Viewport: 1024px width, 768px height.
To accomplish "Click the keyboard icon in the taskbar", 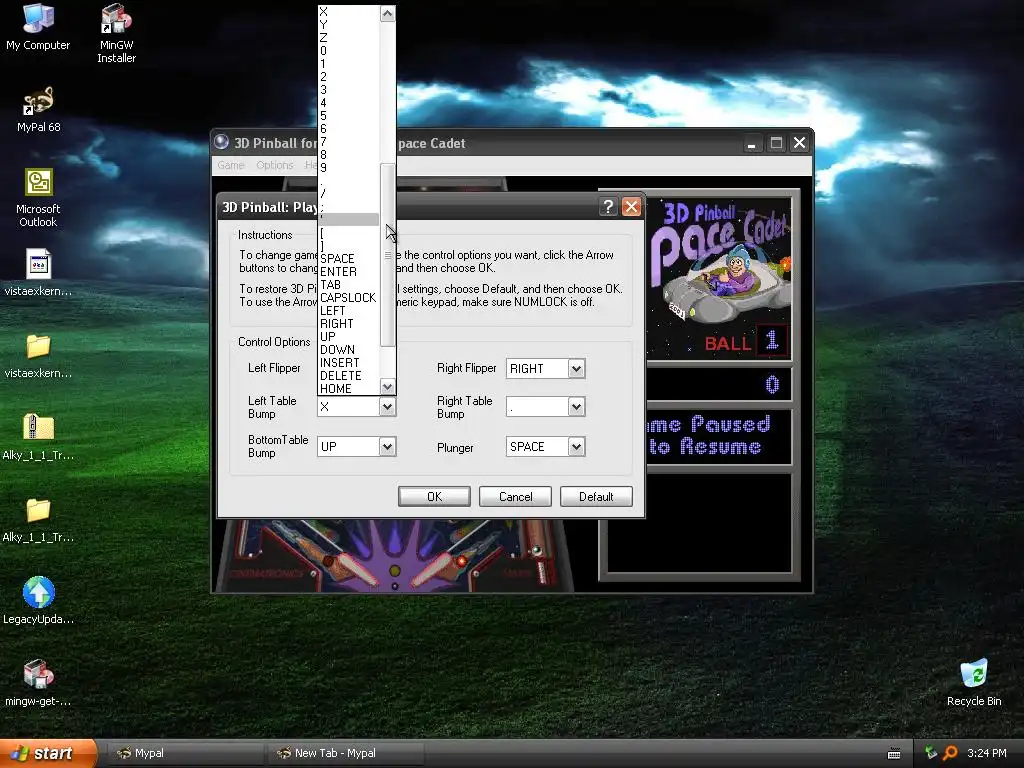I will pos(894,754).
